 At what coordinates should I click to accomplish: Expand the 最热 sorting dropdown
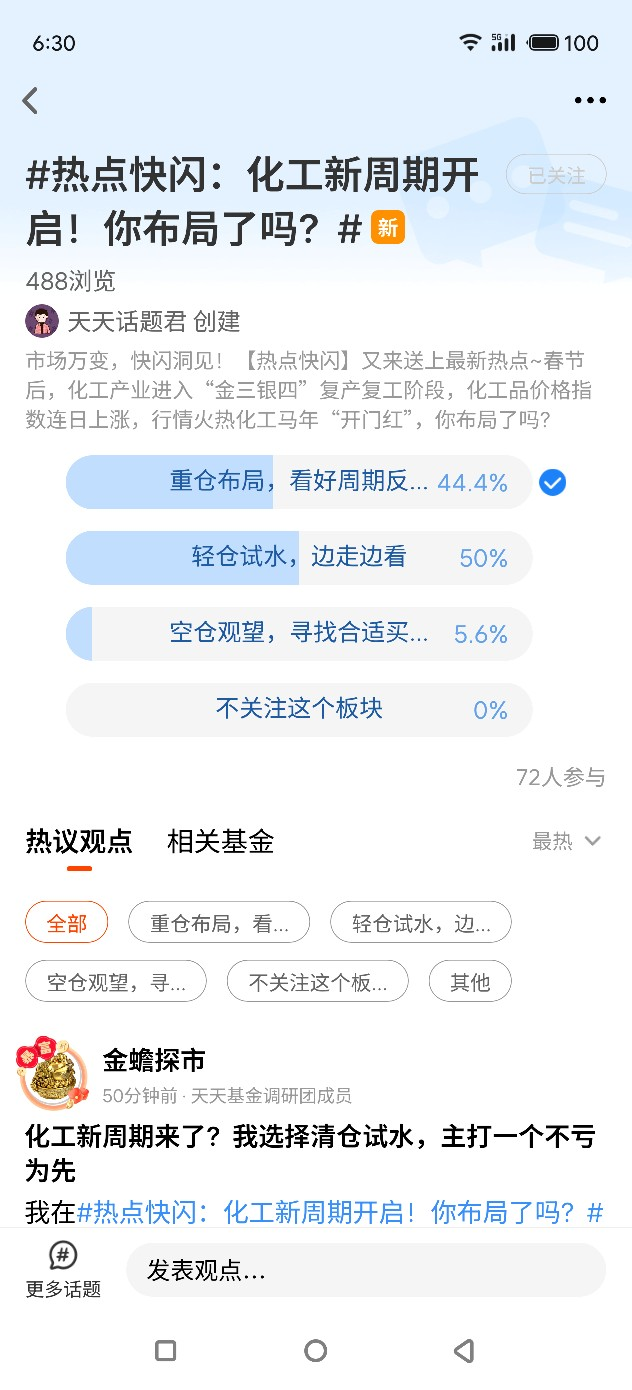point(567,841)
